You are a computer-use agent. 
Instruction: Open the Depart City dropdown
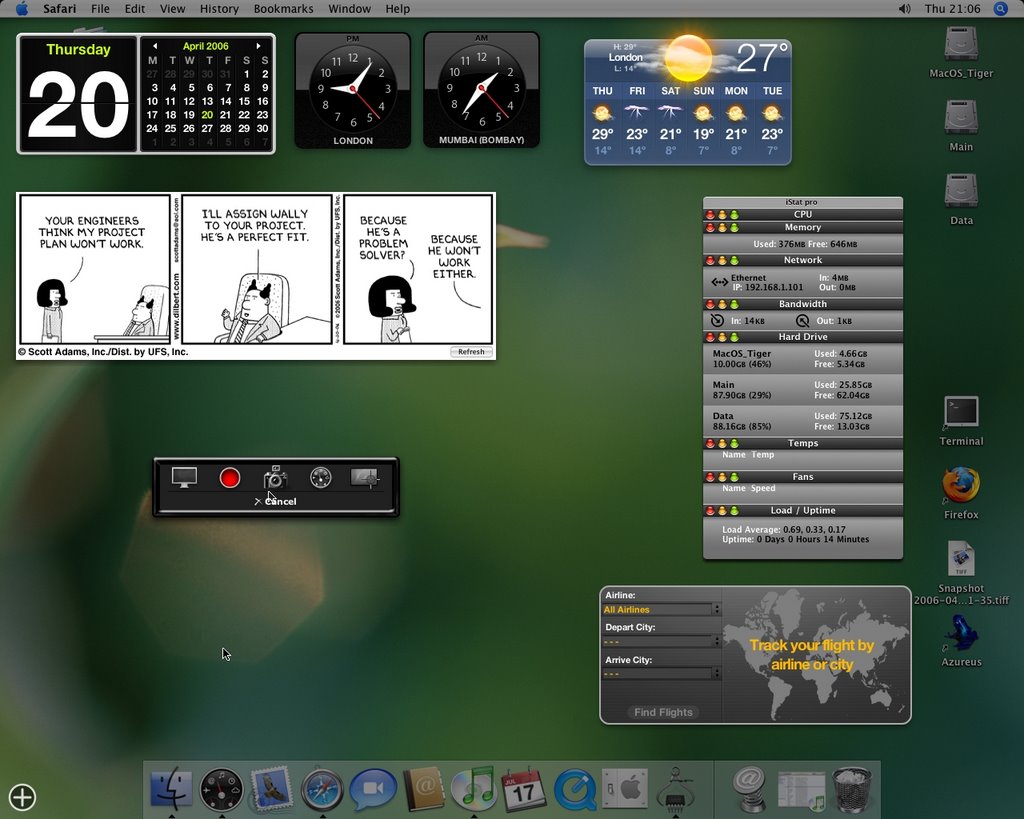click(661, 641)
